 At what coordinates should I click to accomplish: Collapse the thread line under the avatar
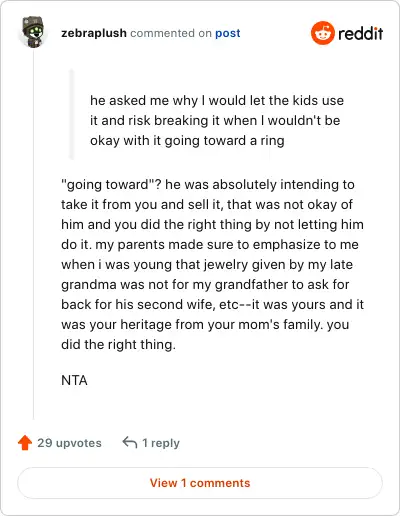coord(33,235)
